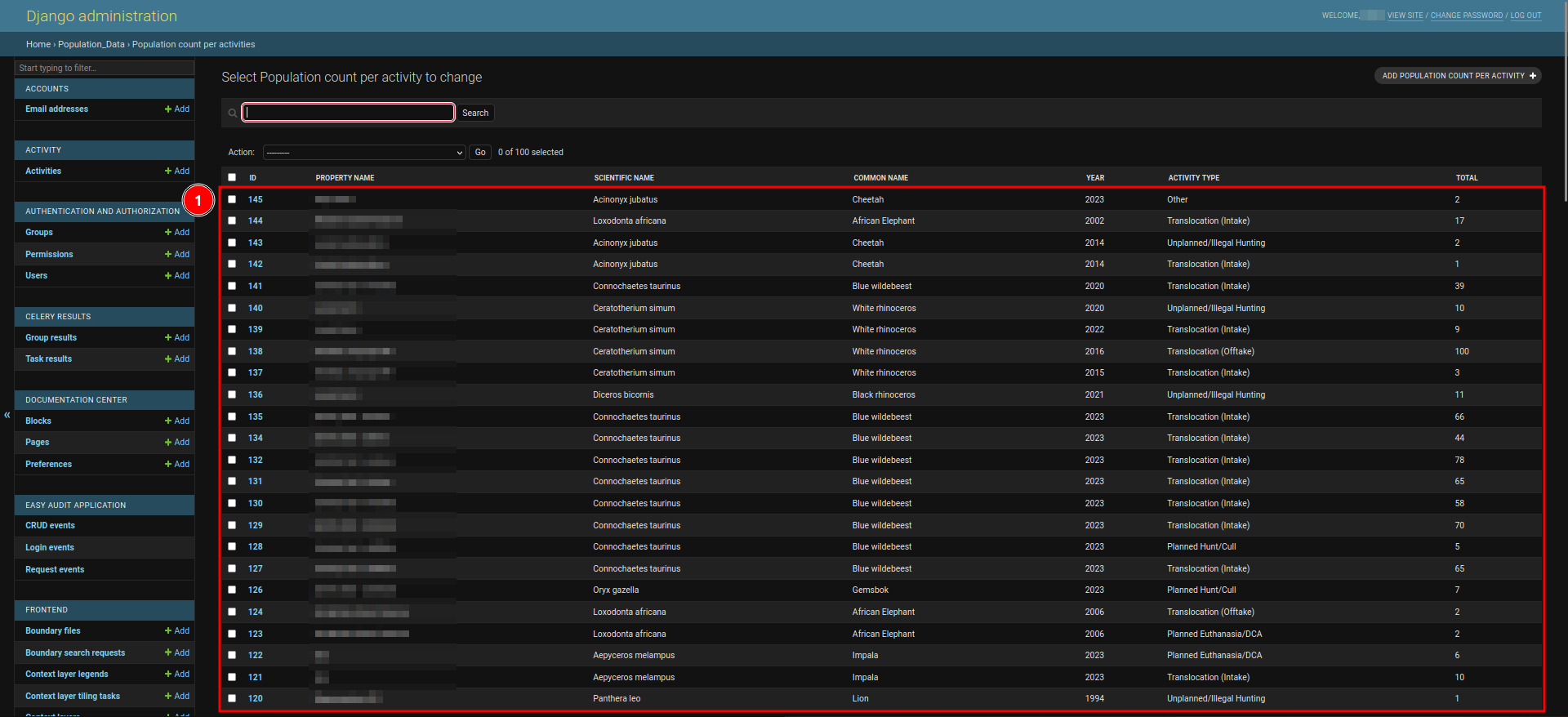Image resolution: width=1568 pixels, height=717 pixels.
Task: Open the Change Password link
Action: pyautogui.click(x=1466, y=16)
